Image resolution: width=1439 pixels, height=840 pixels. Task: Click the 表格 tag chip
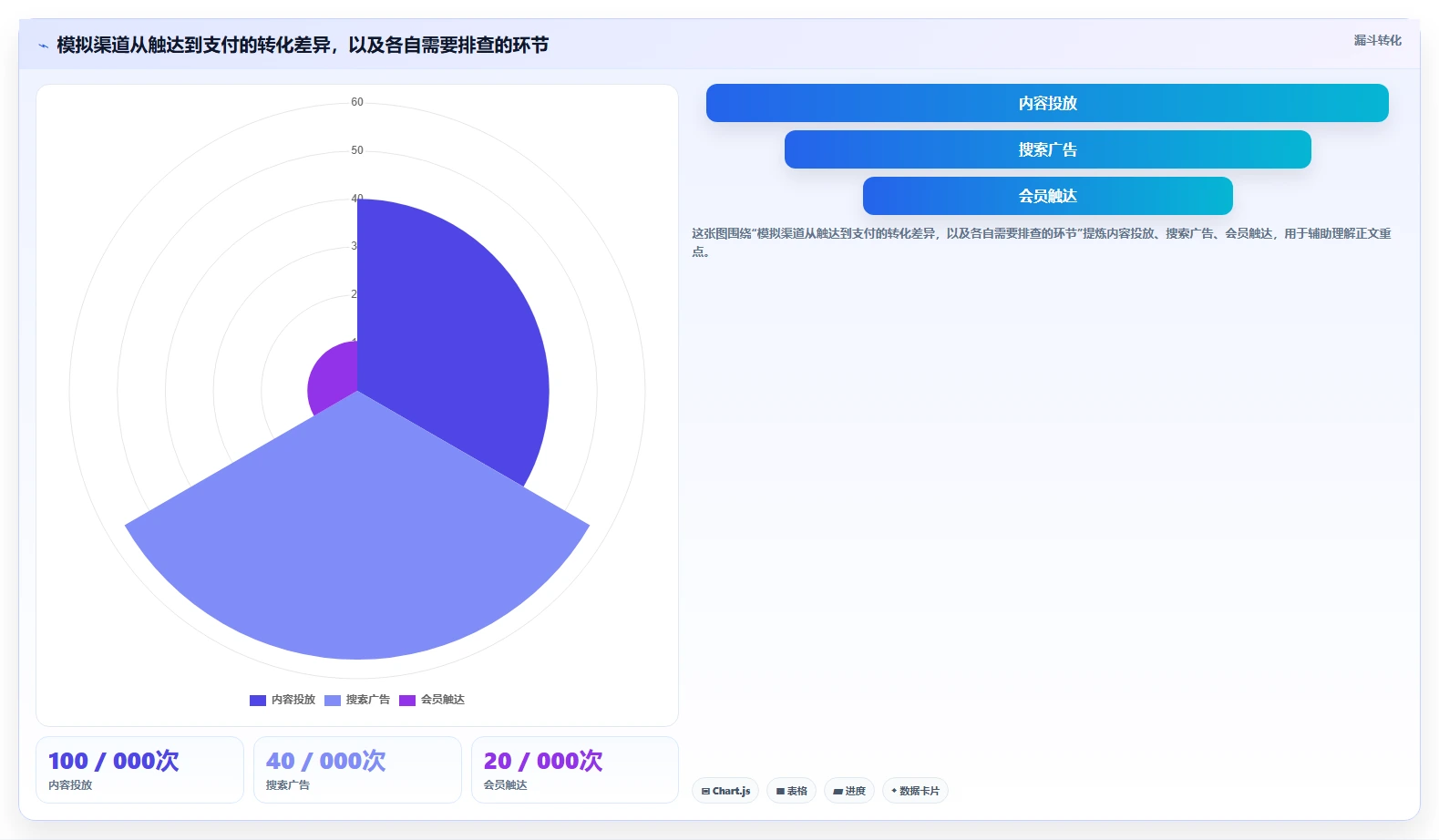pos(791,791)
